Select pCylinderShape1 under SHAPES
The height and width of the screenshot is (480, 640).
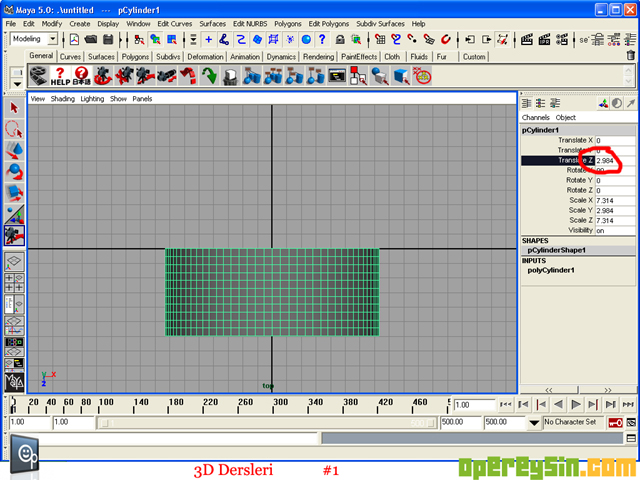point(556,250)
